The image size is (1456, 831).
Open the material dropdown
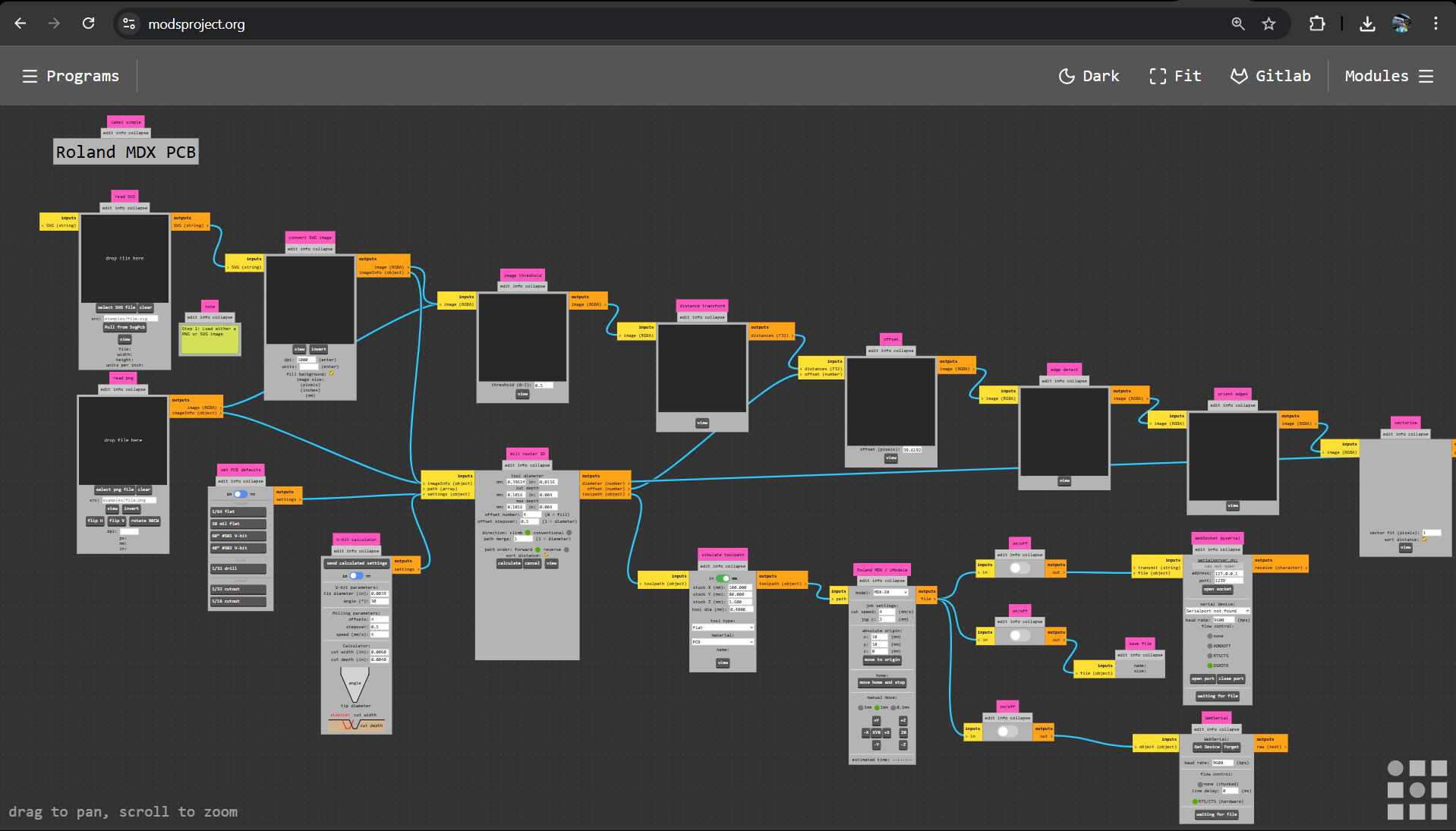click(722, 642)
